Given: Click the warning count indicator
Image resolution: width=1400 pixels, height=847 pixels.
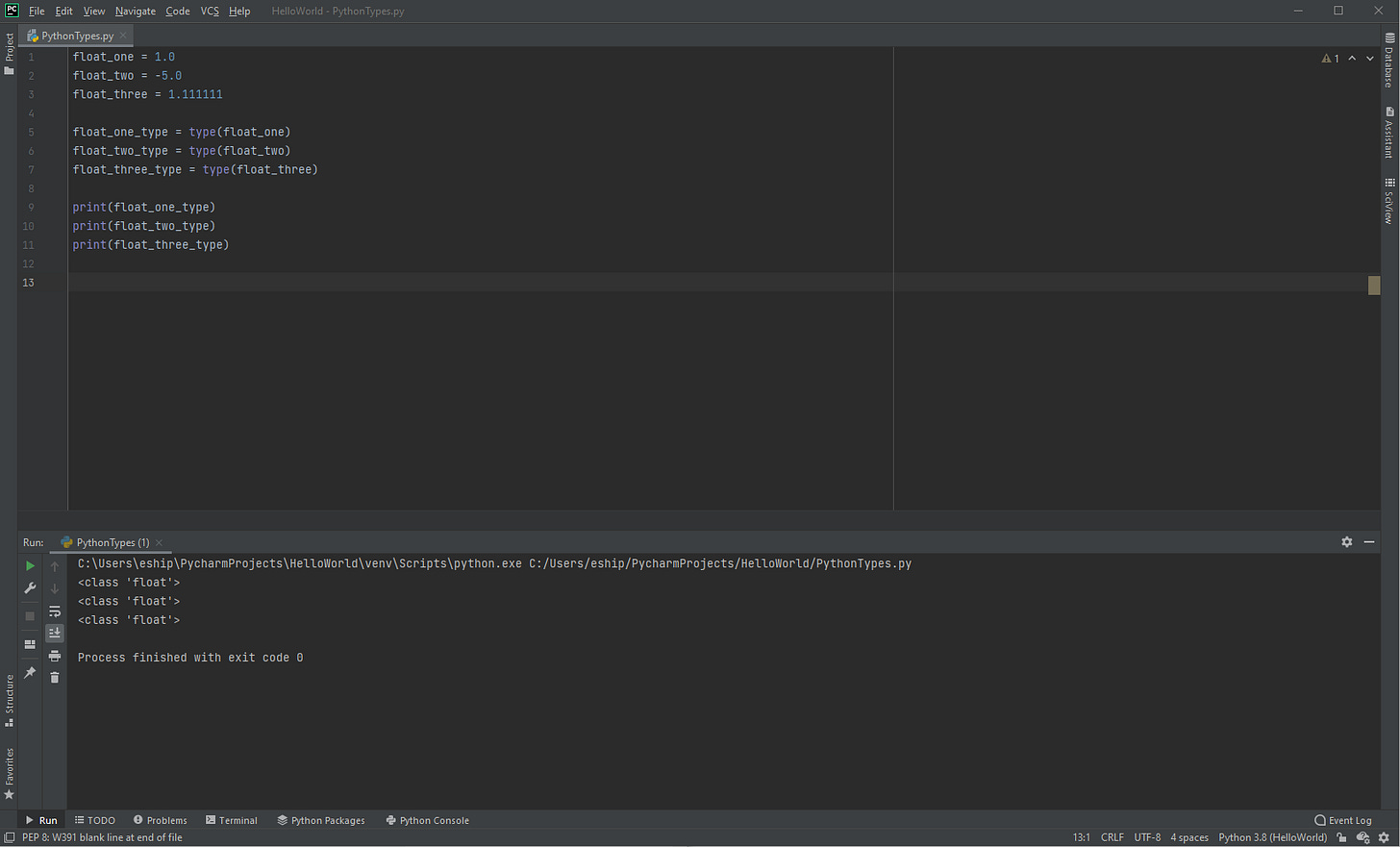Looking at the screenshot, I should [1331, 59].
